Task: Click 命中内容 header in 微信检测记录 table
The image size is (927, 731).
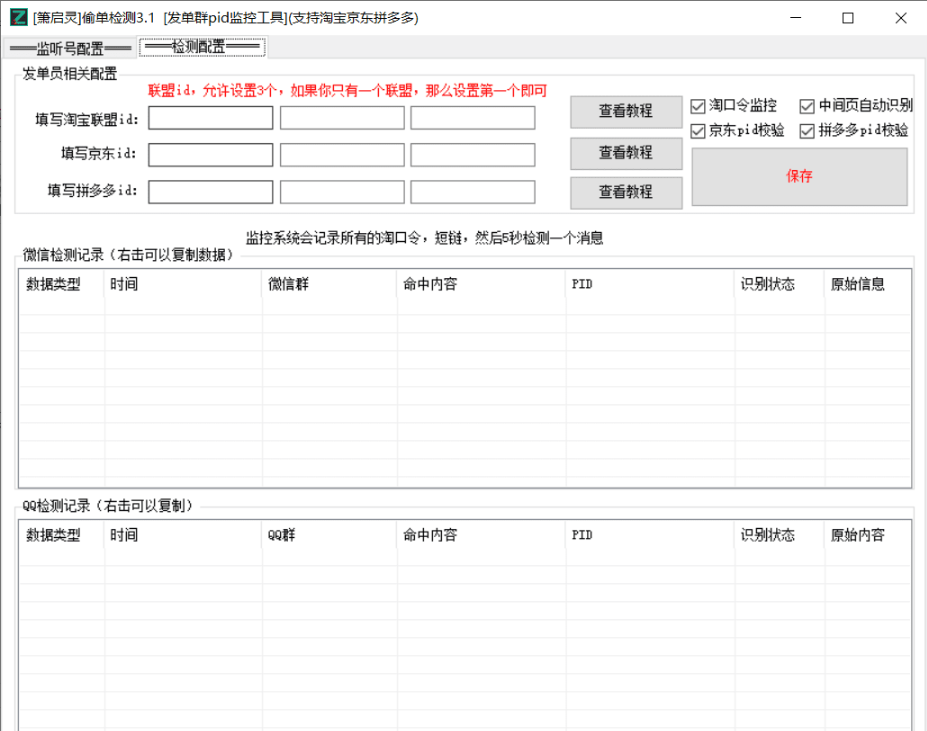Action: point(481,284)
